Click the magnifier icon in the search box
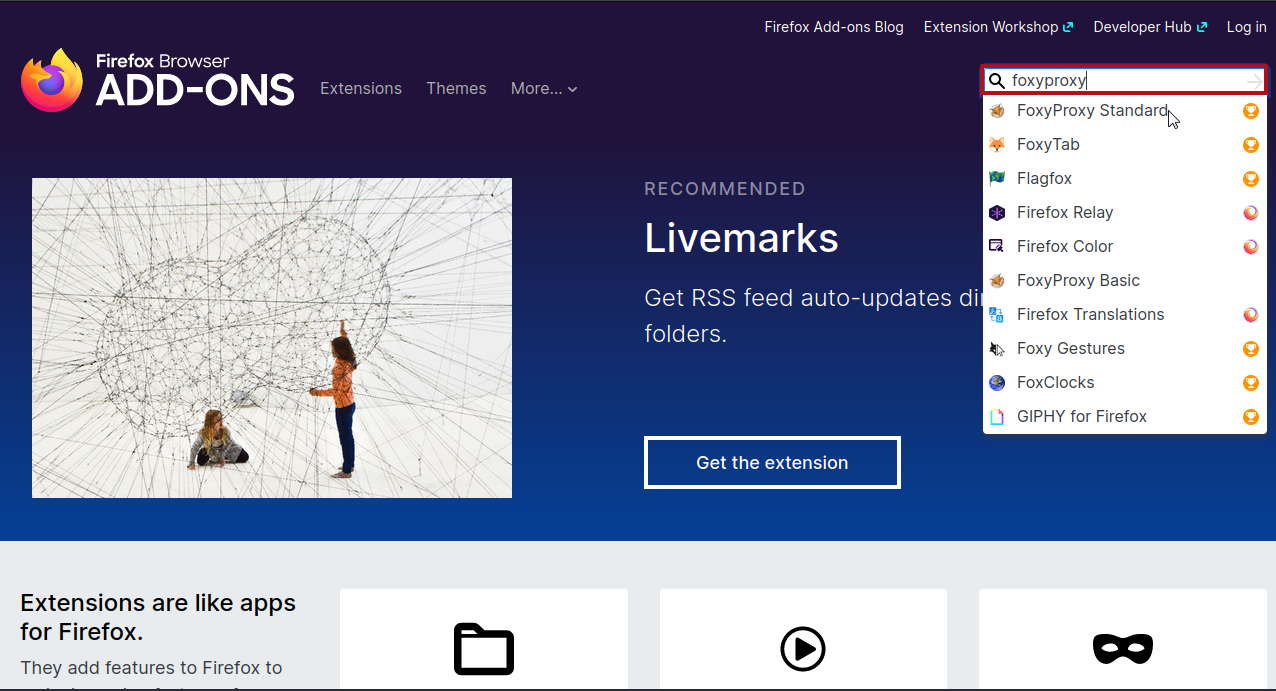This screenshot has width=1276, height=691. click(x=997, y=81)
